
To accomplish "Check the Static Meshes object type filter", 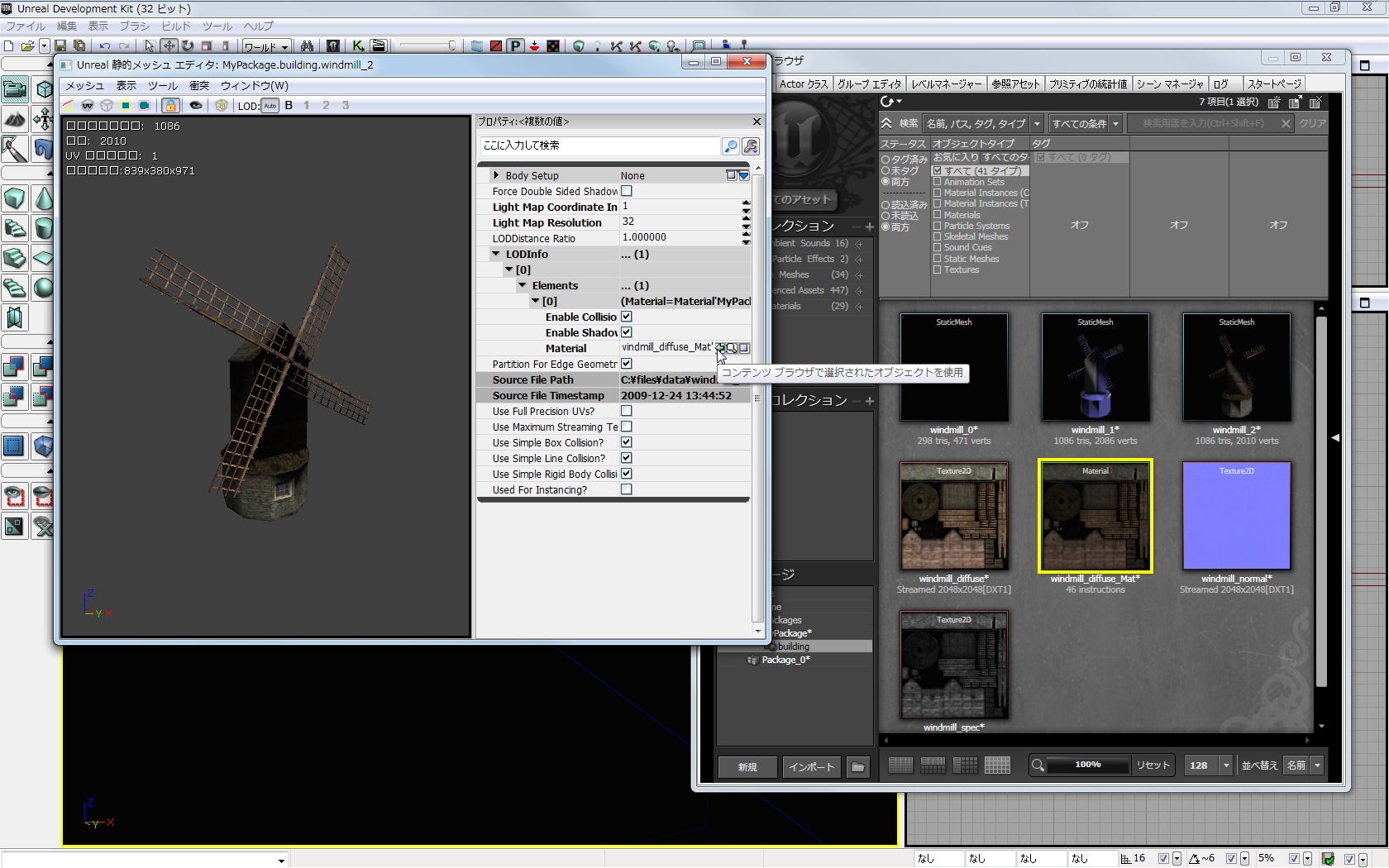I will pyautogui.click(x=938, y=259).
